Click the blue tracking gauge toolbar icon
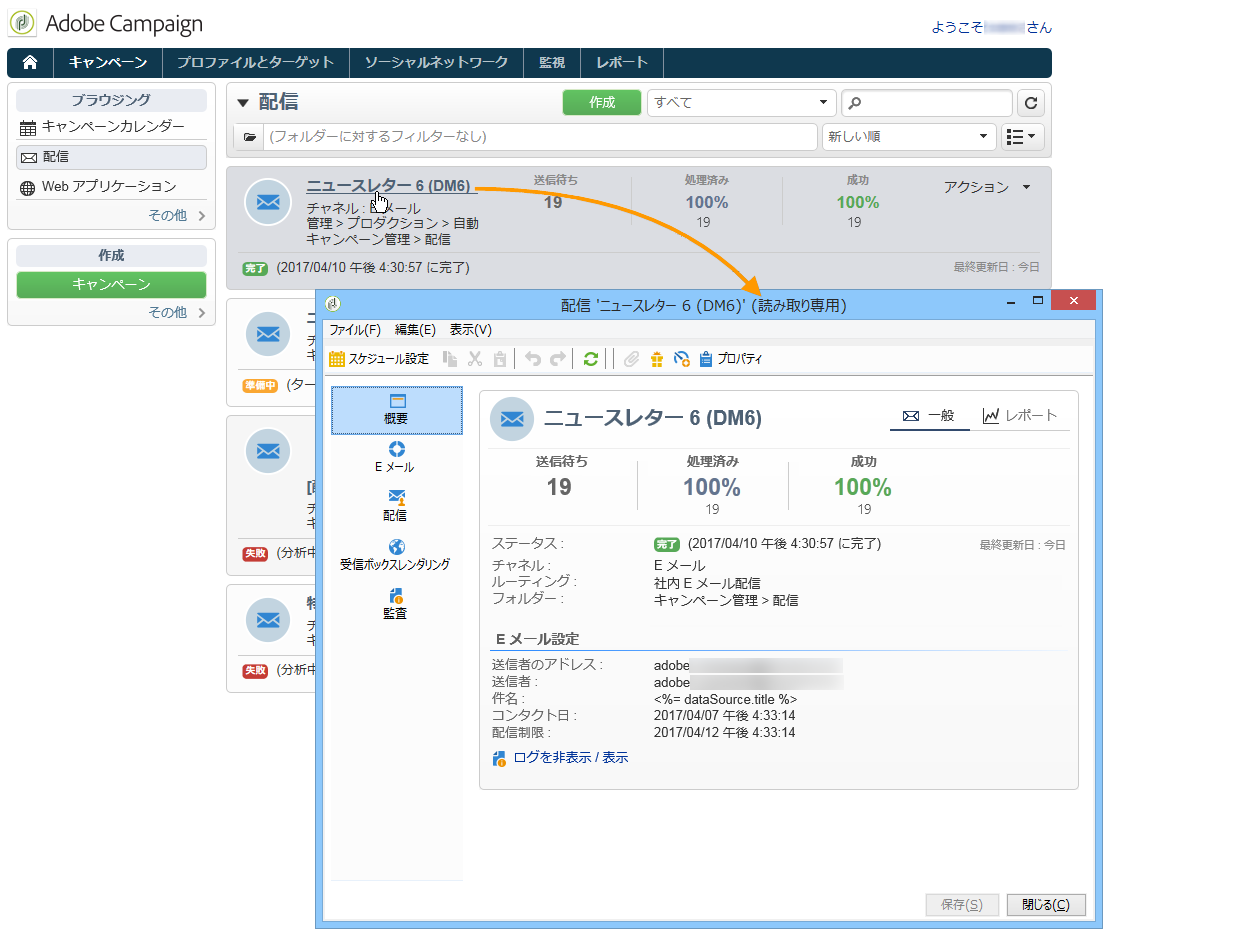 click(x=682, y=359)
